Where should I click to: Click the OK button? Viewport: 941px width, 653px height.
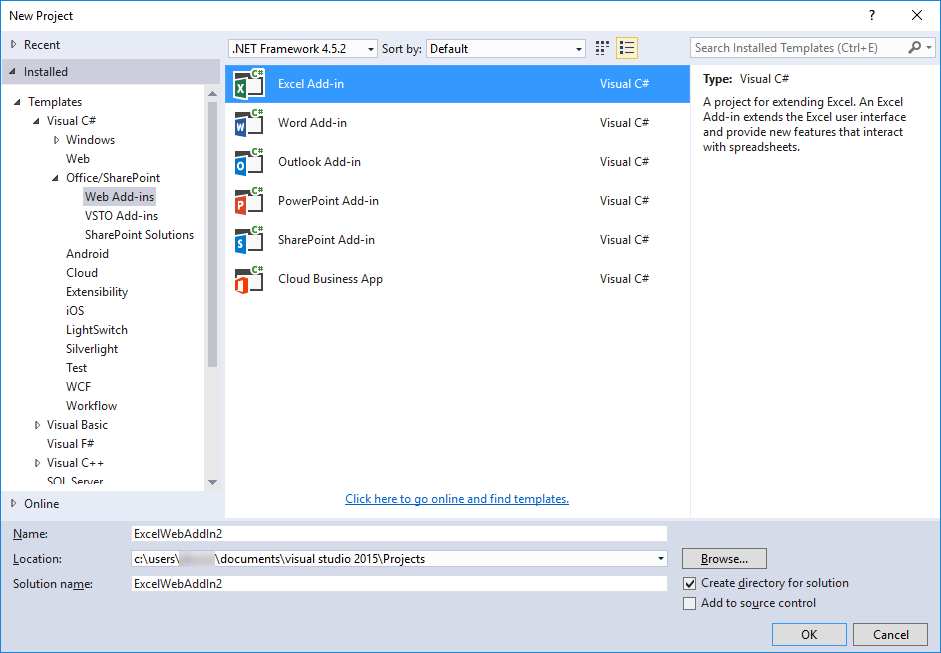tap(809, 634)
